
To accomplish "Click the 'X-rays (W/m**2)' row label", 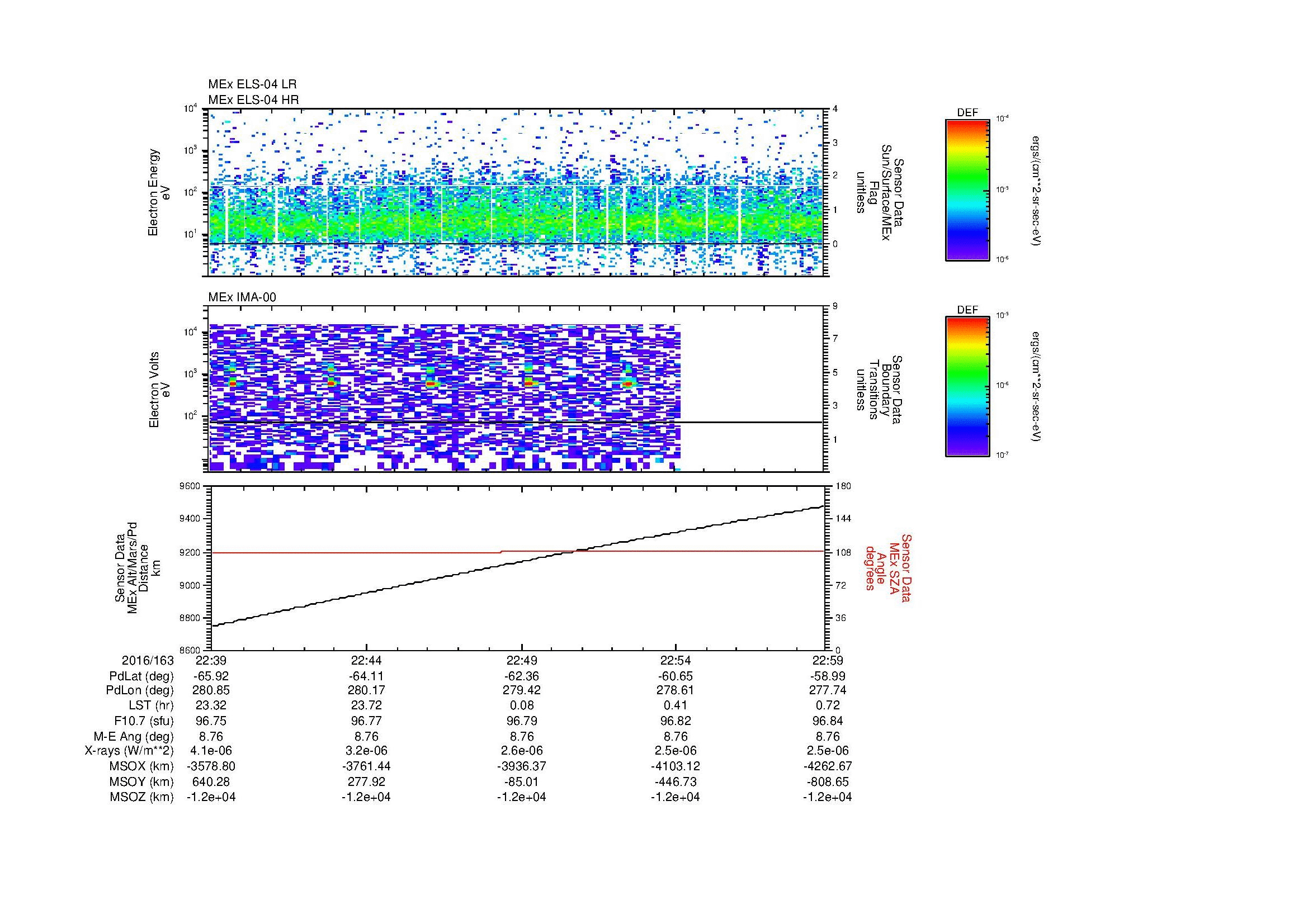I will pos(129,751).
